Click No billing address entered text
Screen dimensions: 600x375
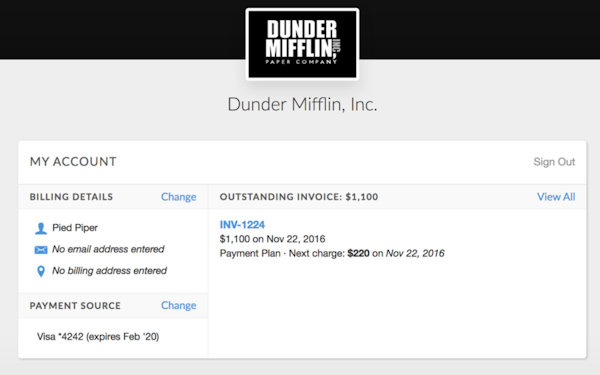click(109, 271)
